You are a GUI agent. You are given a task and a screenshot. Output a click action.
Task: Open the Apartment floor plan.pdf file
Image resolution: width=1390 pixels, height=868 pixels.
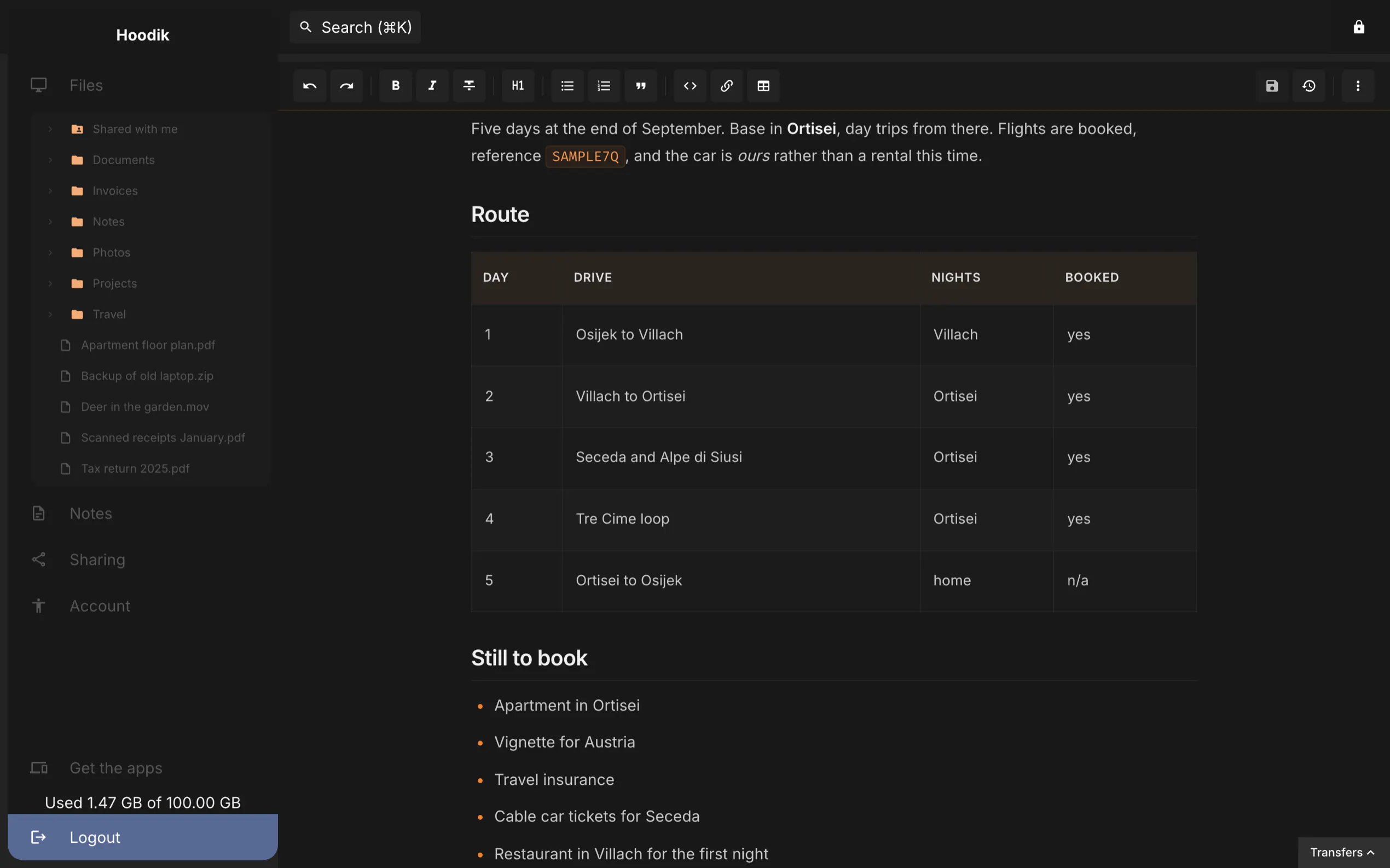pyautogui.click(x=148, y=345)
